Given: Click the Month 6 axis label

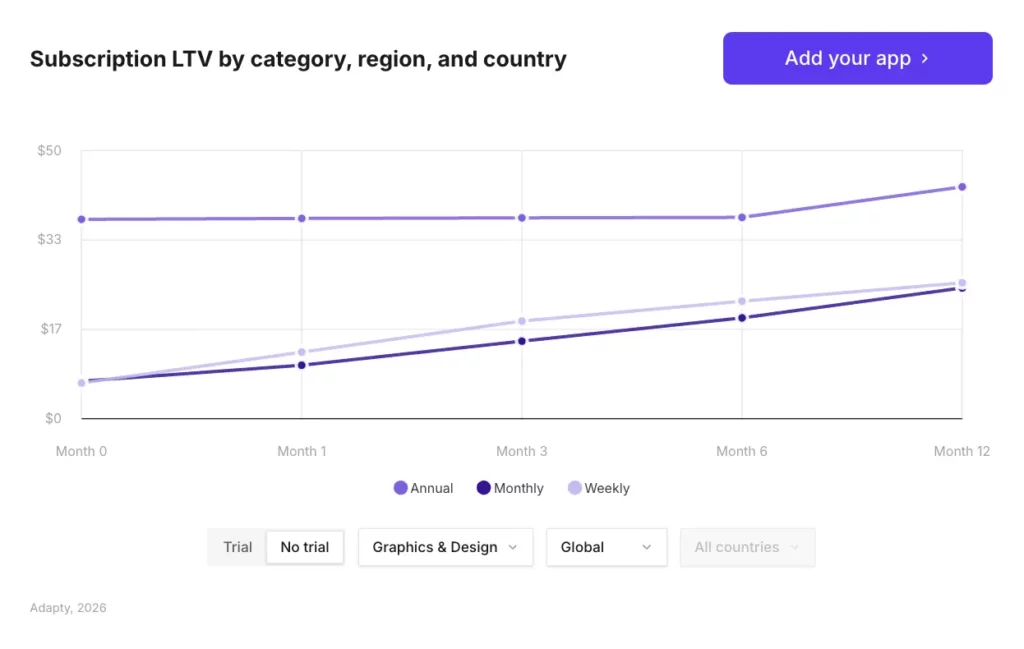Looking at the screenshot, I should 741,451.
